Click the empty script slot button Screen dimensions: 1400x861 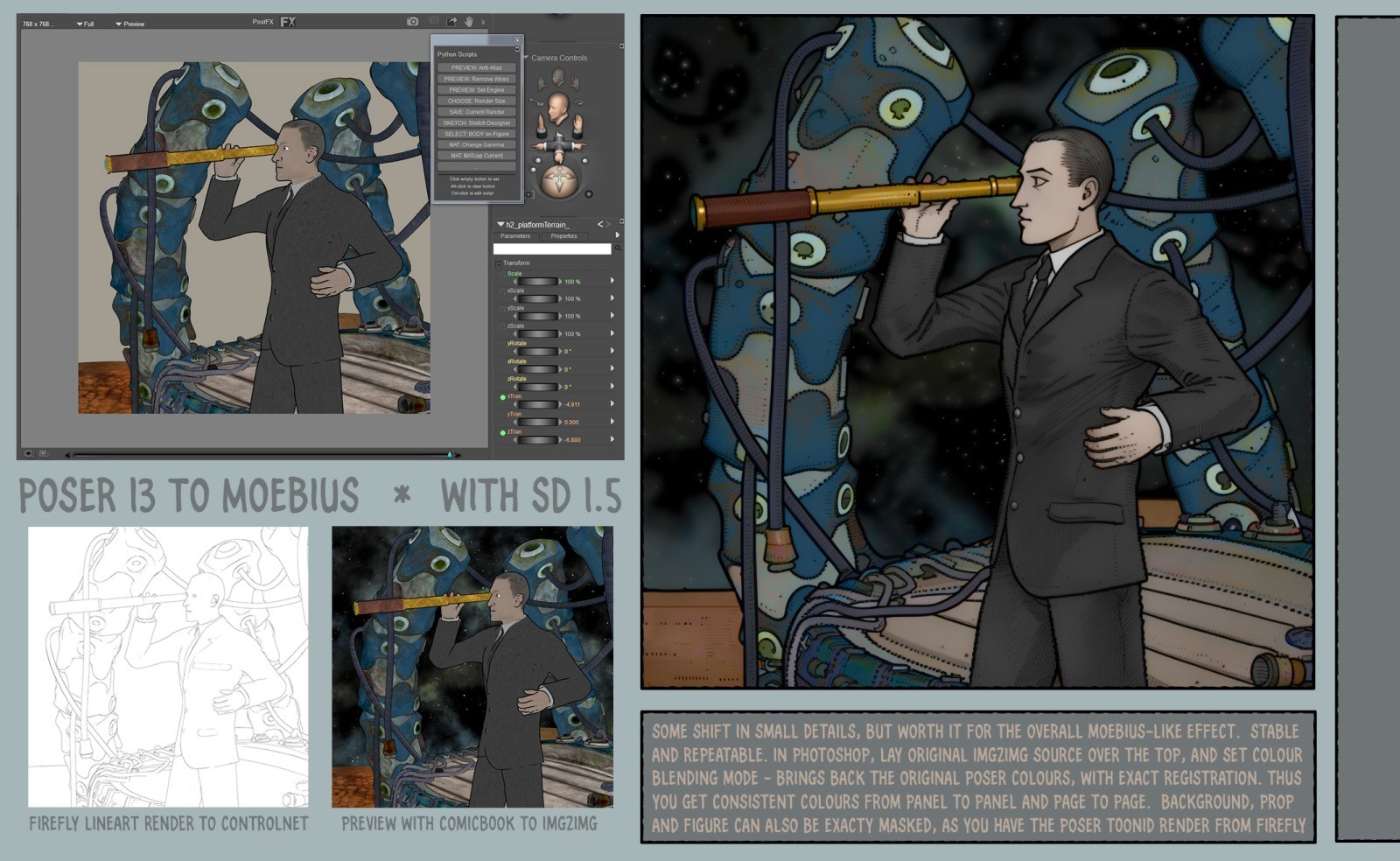pyautogui.click(x=477, y=166)
